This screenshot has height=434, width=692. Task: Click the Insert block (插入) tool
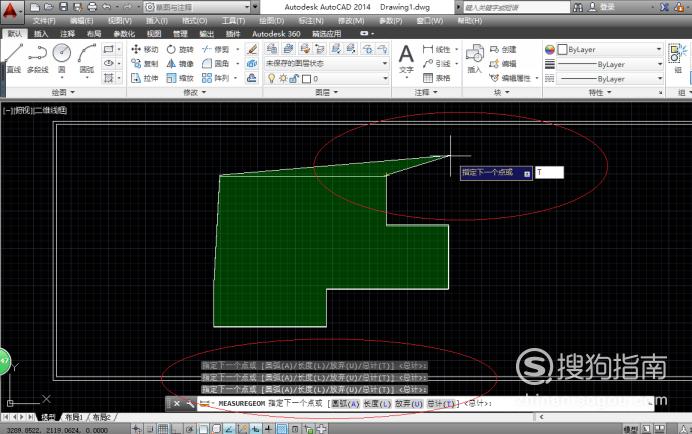475,58
